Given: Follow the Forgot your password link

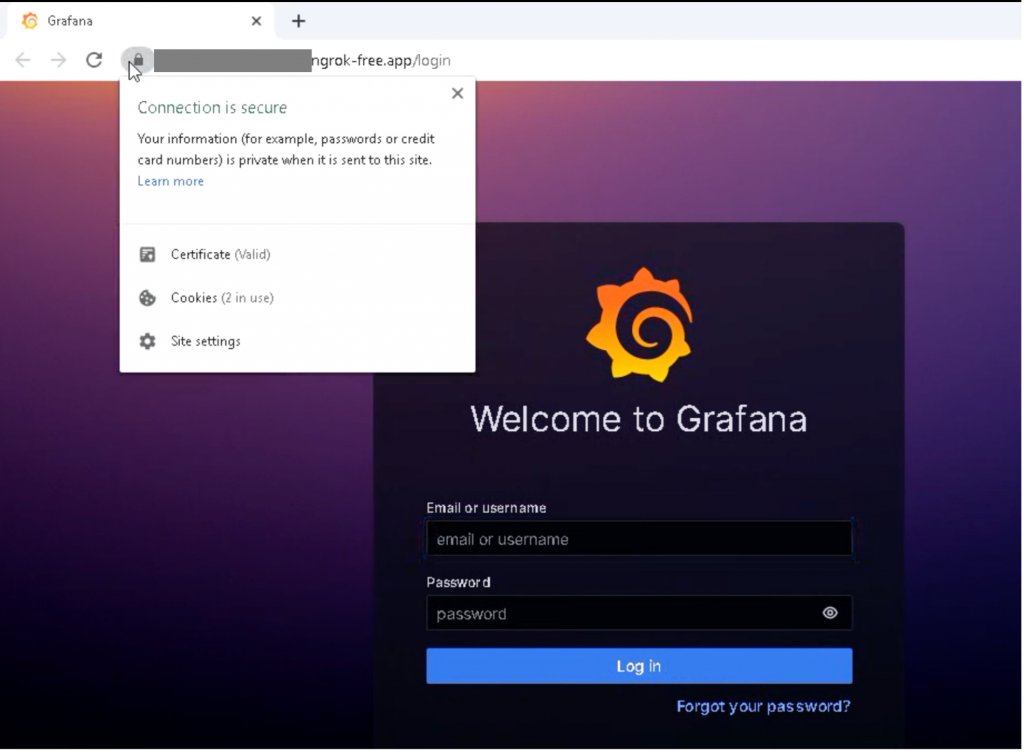Looking at the screenshot, I should tap(763, 706).
